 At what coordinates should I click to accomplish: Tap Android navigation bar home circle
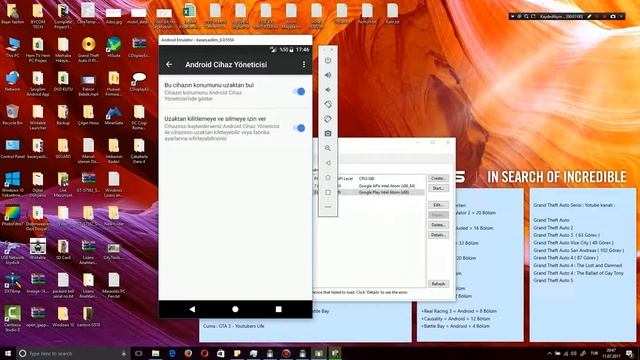[235, 309]
